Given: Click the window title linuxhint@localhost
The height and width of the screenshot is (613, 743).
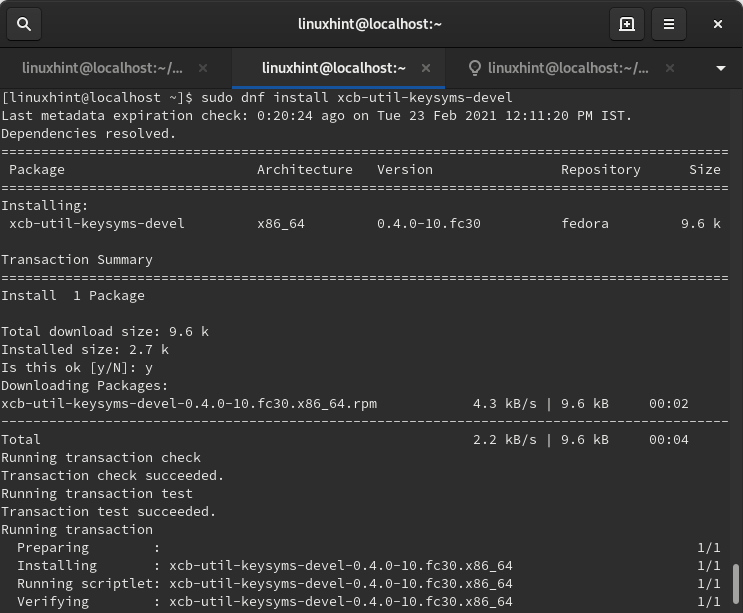Looking at the screenshot, I should pos(370,24).
